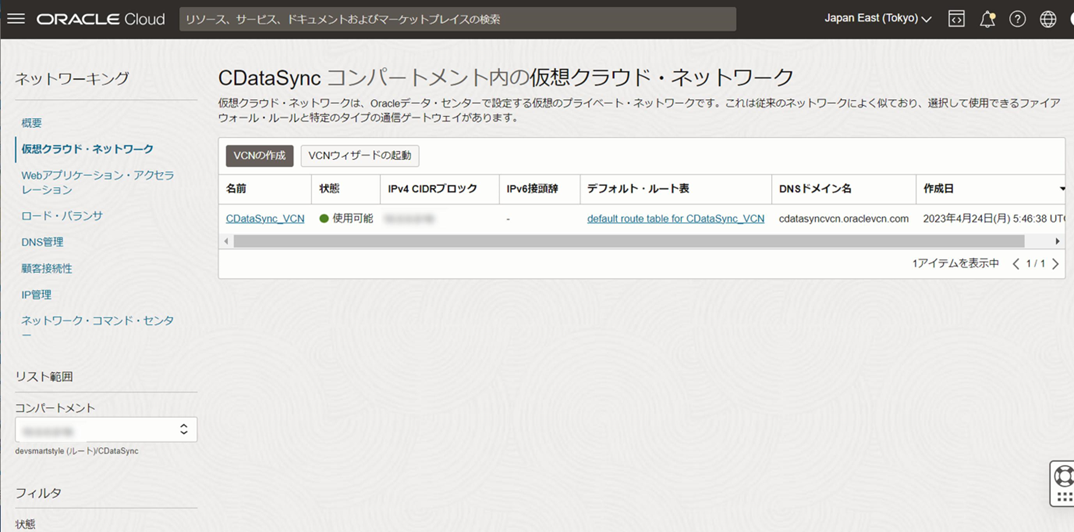Click the VCNウィザードの起動 button
This screenshot has width=1074, height=532.
[360, 155]
